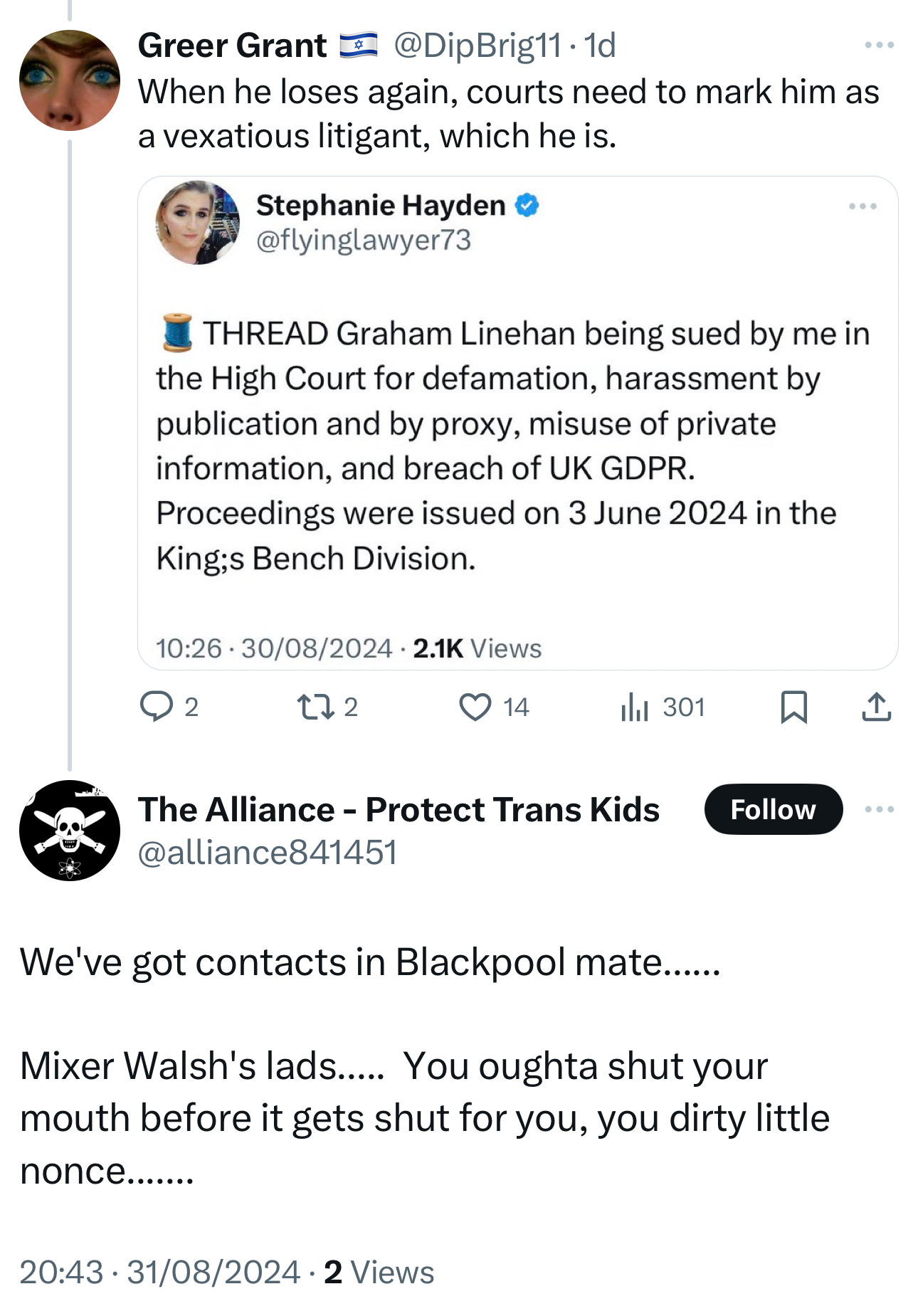Open more options on quoted Stephanie Hayden tweet
The image size is (918, 1316).
(862, 206)
